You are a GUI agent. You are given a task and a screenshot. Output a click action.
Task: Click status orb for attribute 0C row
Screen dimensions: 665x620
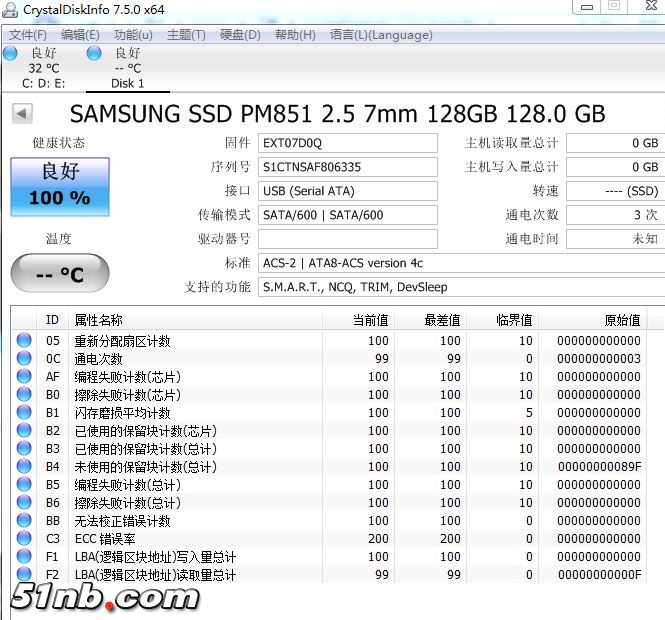[24, 358]
